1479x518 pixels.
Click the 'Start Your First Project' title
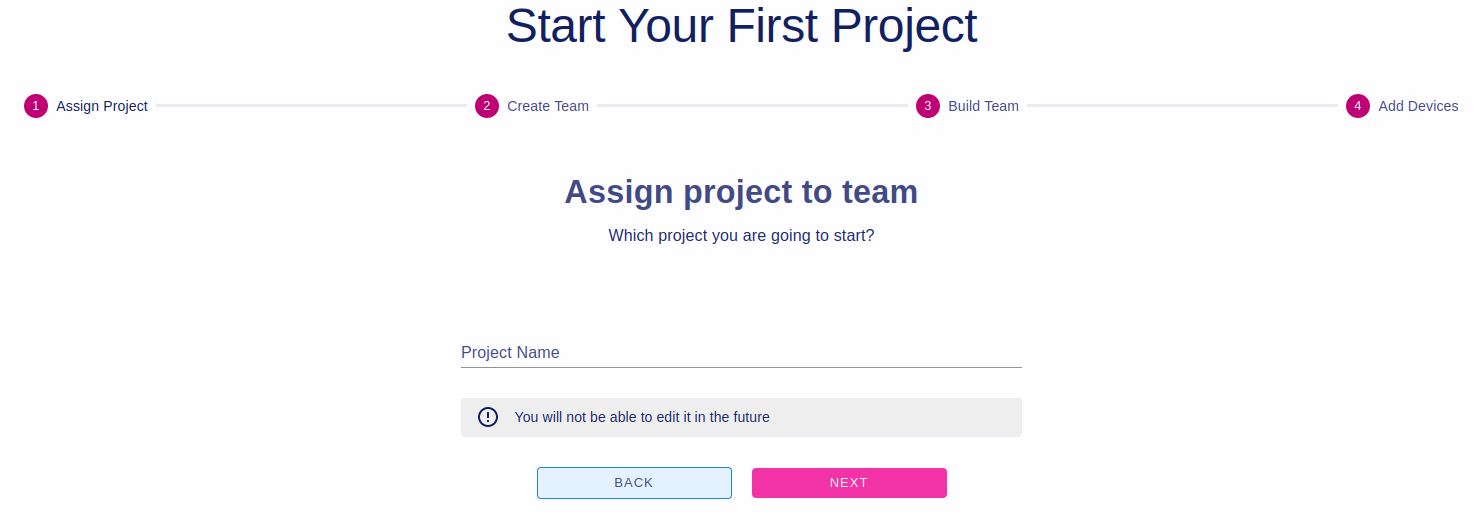click(741, 27)
